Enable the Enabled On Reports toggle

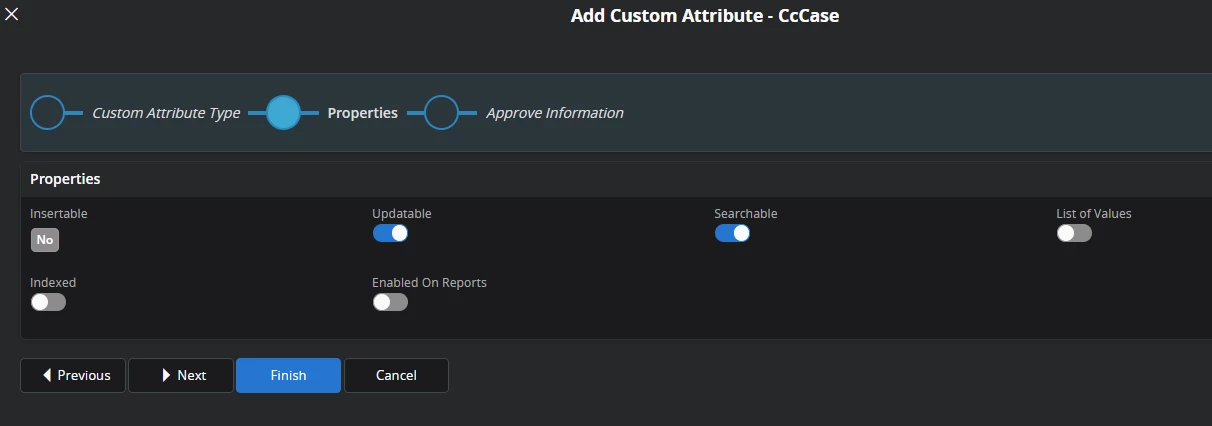(390, 302)
